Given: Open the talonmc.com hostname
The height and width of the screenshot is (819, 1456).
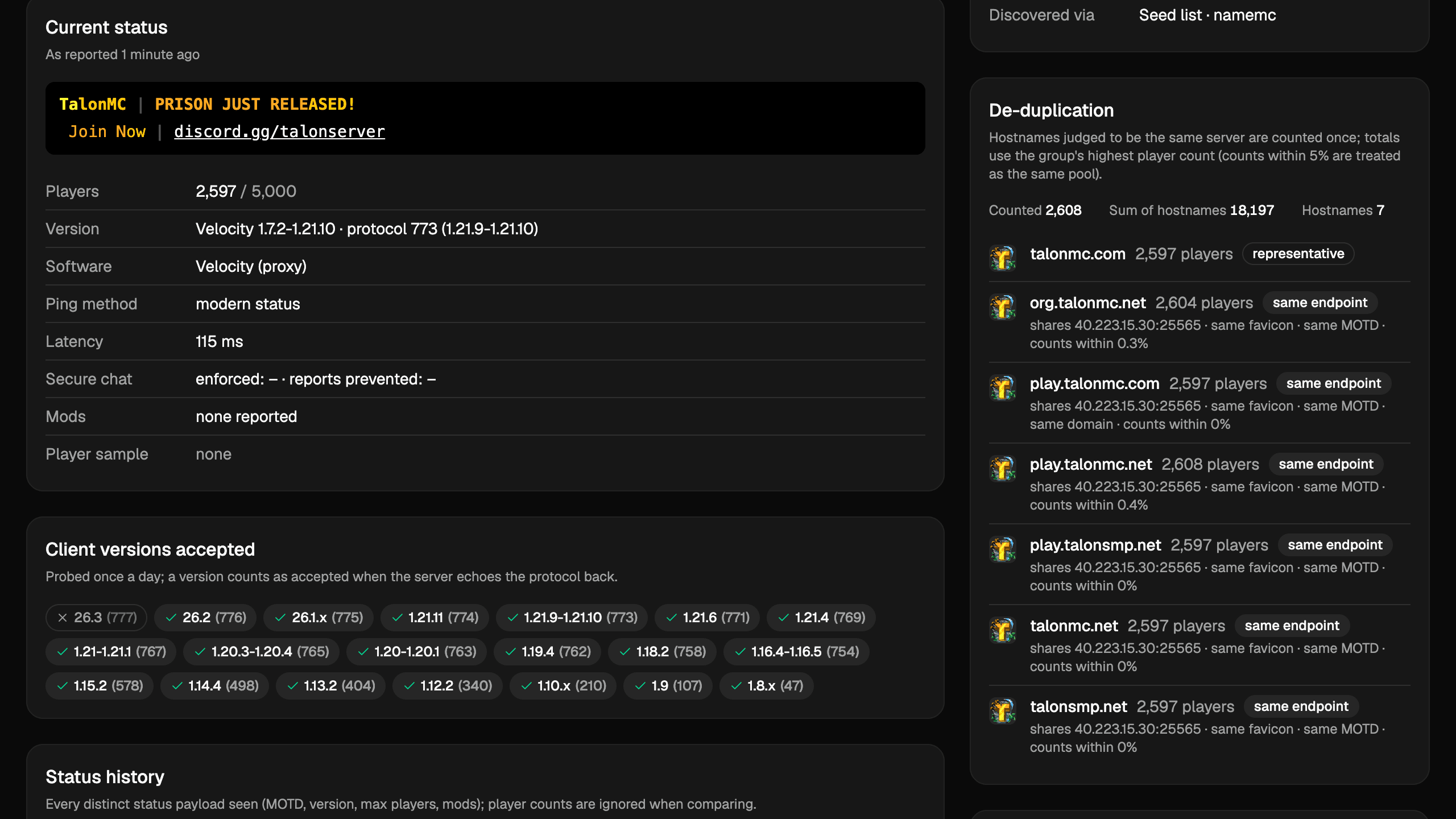Looking at the screenshot, I should (1078, 254).
